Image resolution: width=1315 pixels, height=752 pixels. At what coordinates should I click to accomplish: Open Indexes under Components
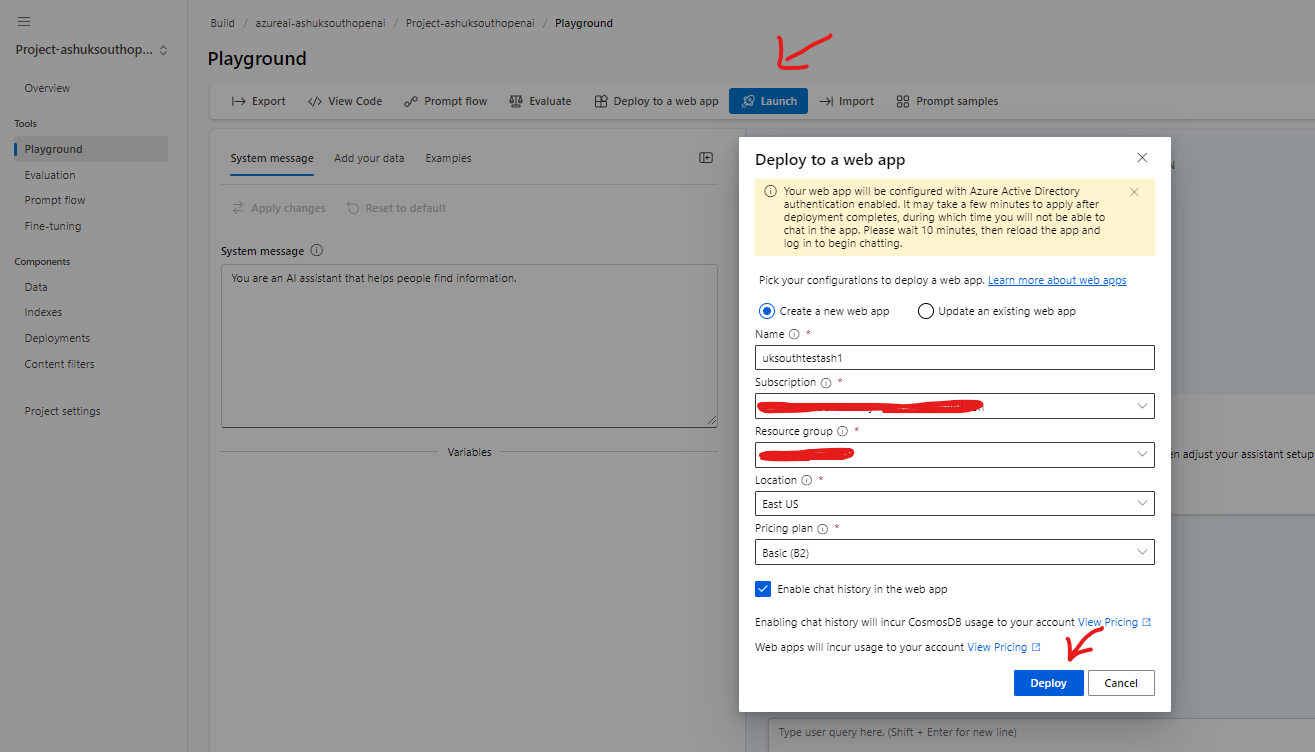[x=43, y=312]
